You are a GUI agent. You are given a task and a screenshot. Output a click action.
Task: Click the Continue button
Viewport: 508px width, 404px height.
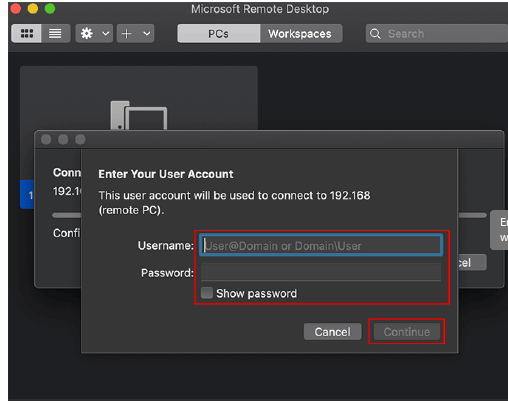407,332
